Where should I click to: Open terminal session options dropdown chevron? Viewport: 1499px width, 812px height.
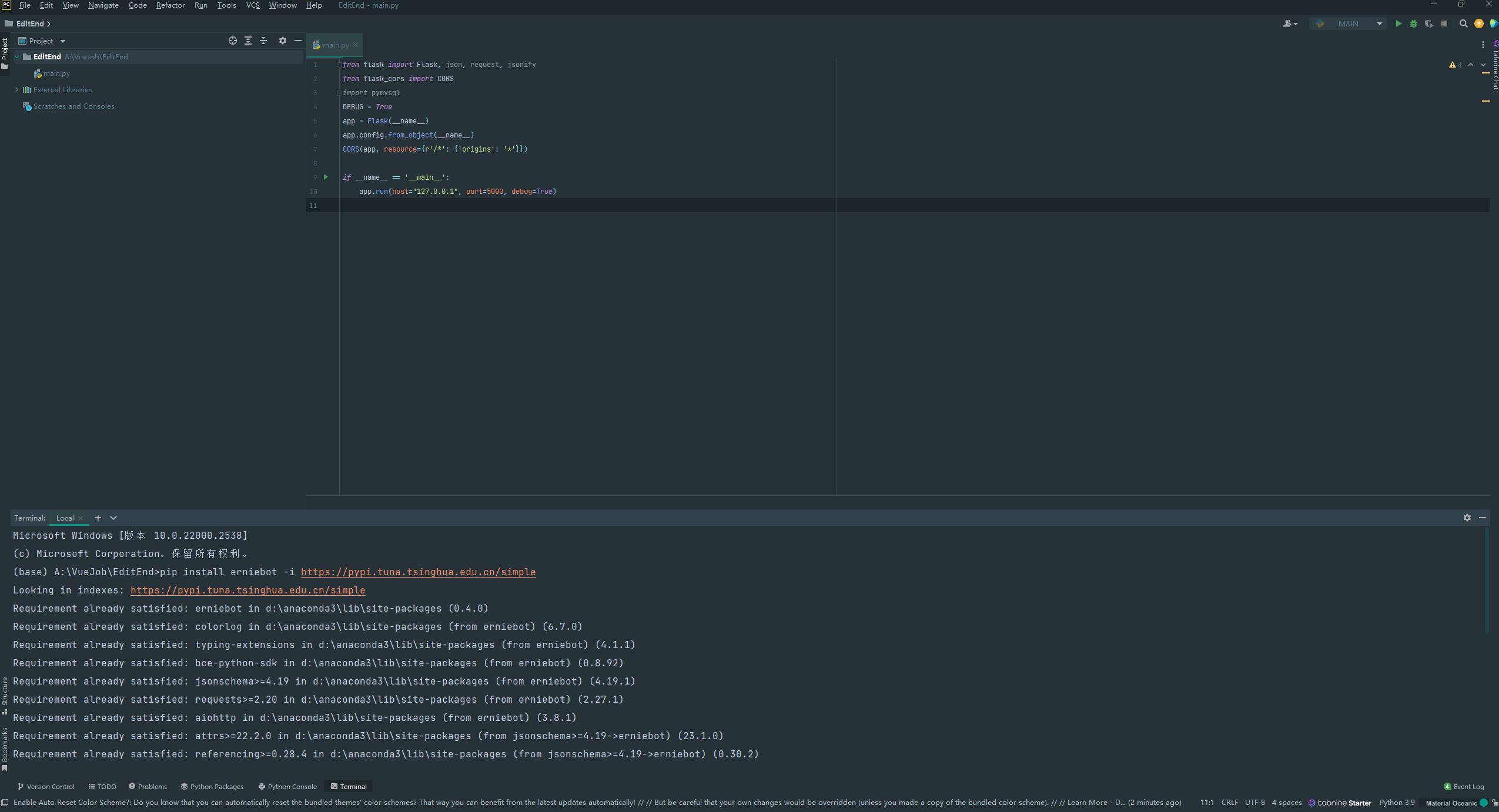coord(113,518)
